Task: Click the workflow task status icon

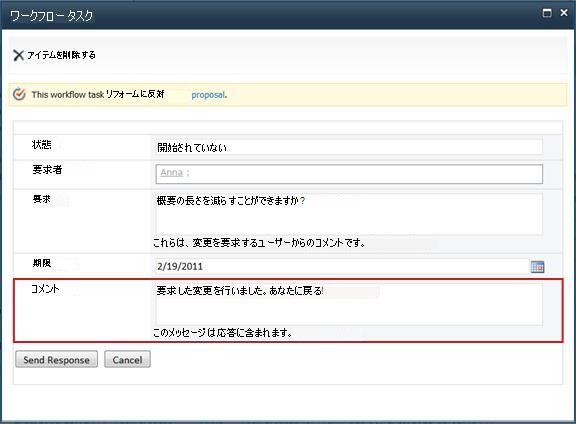Action: [19, 94]
